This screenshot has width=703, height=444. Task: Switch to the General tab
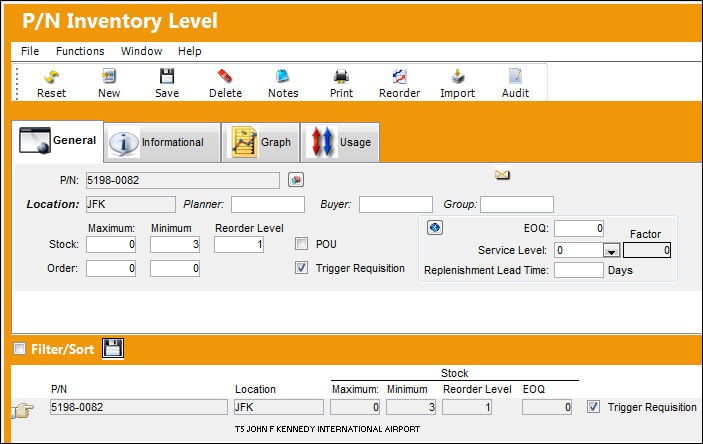click(58, 141)
